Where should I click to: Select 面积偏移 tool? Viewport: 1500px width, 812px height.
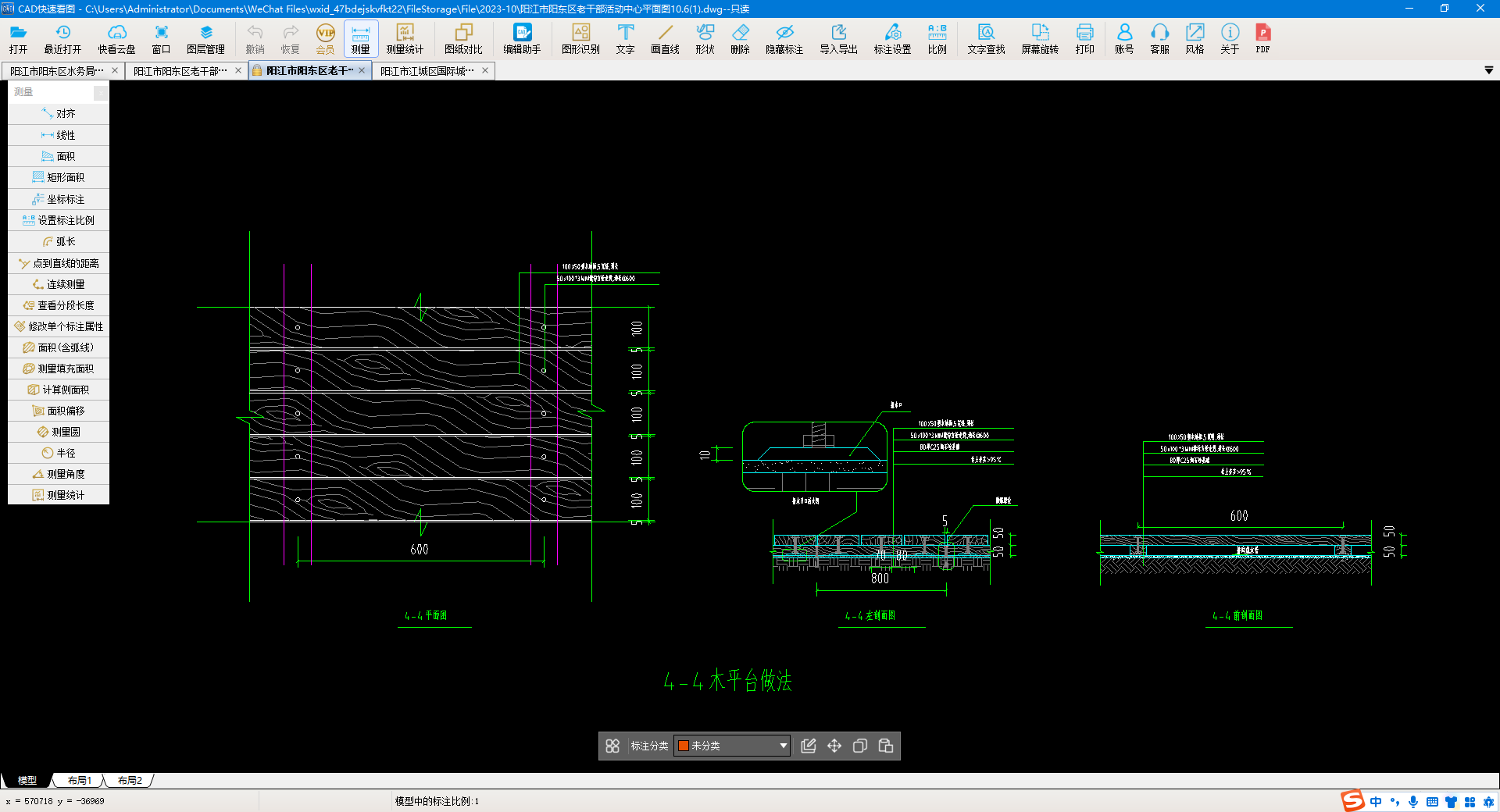tap(59, 411)
